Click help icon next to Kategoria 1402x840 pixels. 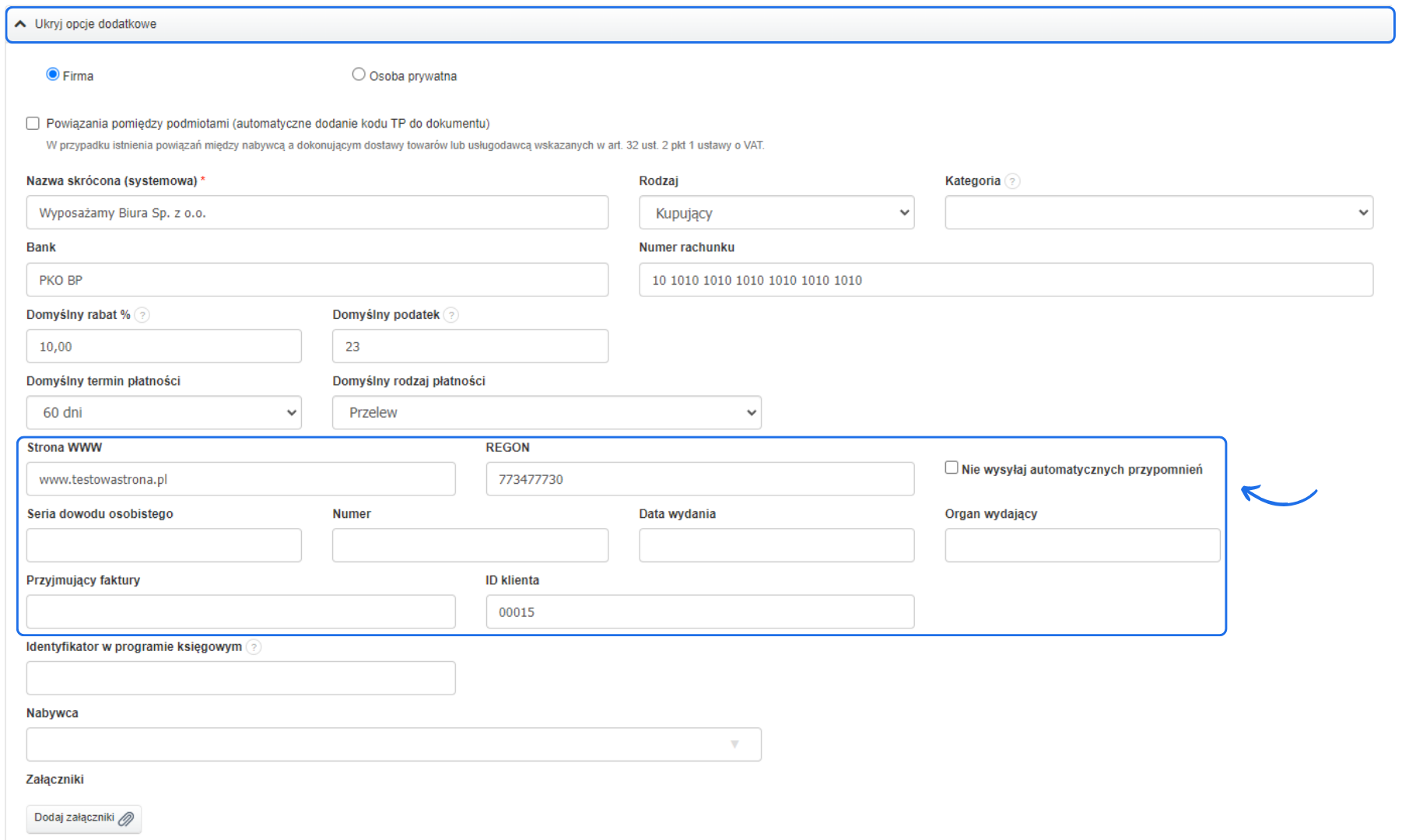click(1011, 181)
